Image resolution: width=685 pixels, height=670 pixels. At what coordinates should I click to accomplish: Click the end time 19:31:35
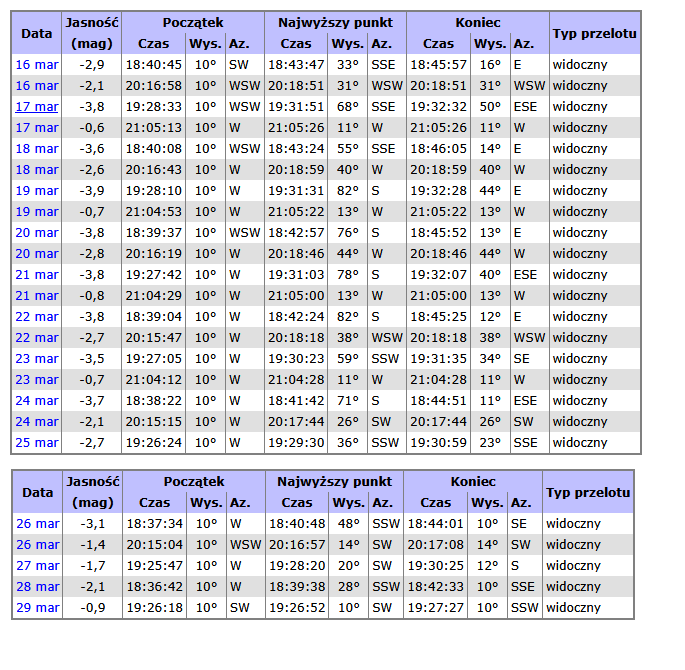coord(438,358)
